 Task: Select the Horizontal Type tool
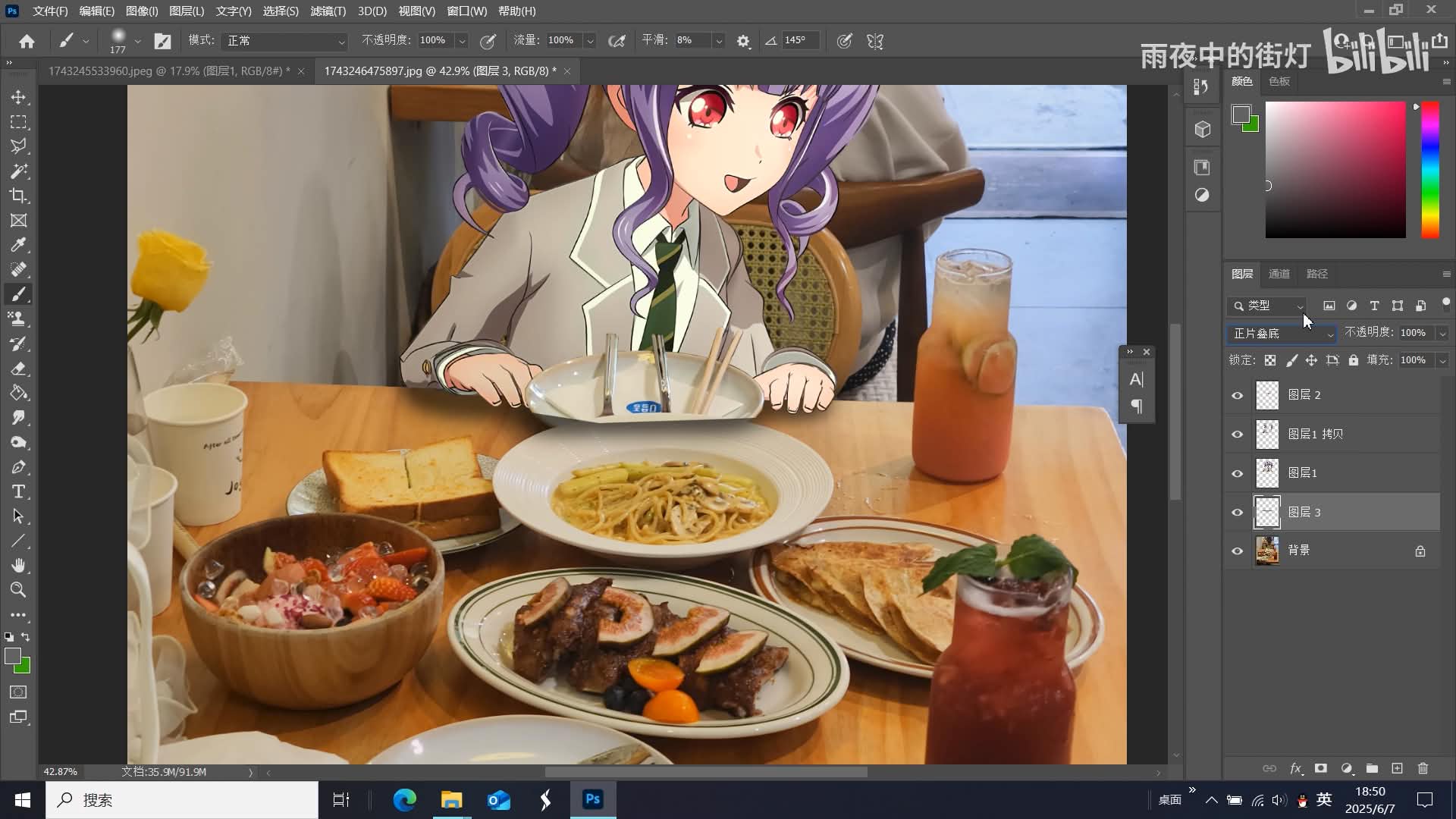click(18, 491)
